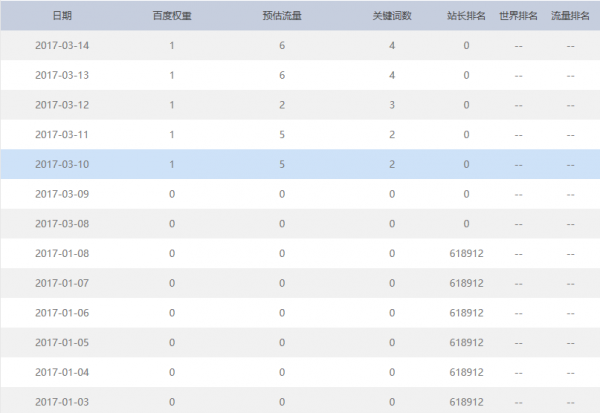Select the 2017-01-04 date cell
This screenshot has width=600, height=413.
[x=62, y=372]
